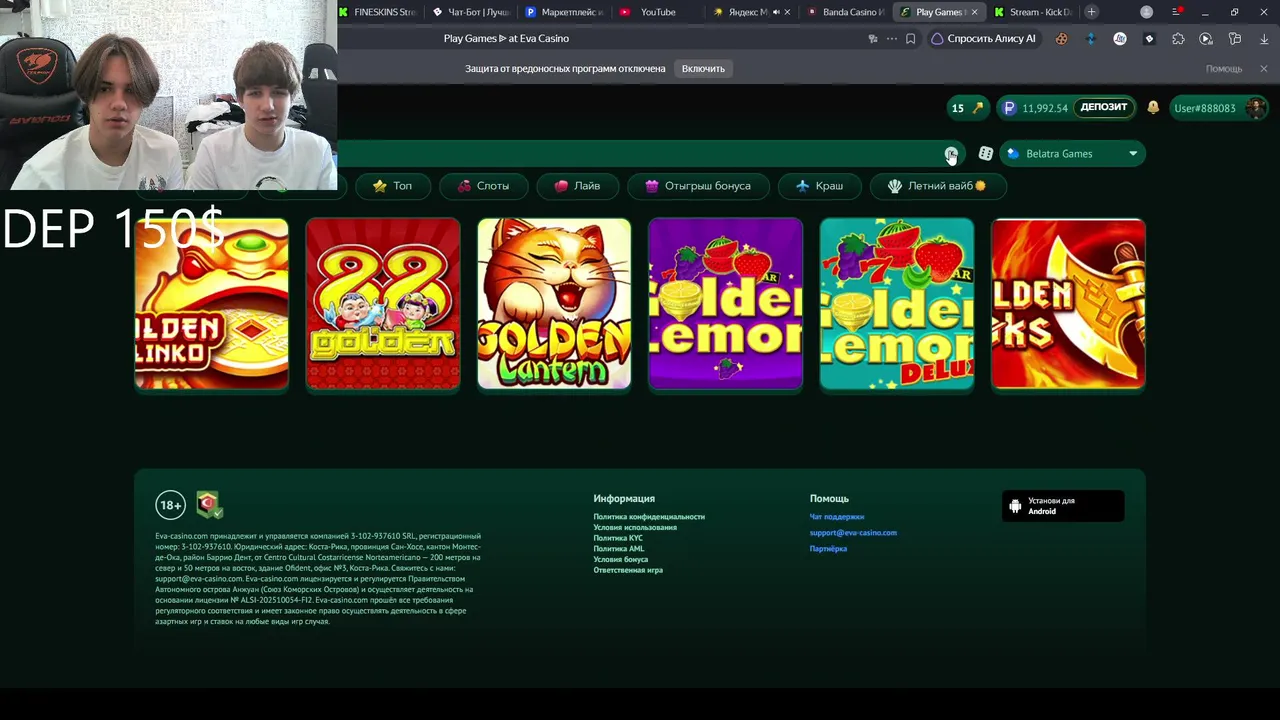
Task: Open Условия использования link
Action: pyautogui.click(x=635, y=528)
